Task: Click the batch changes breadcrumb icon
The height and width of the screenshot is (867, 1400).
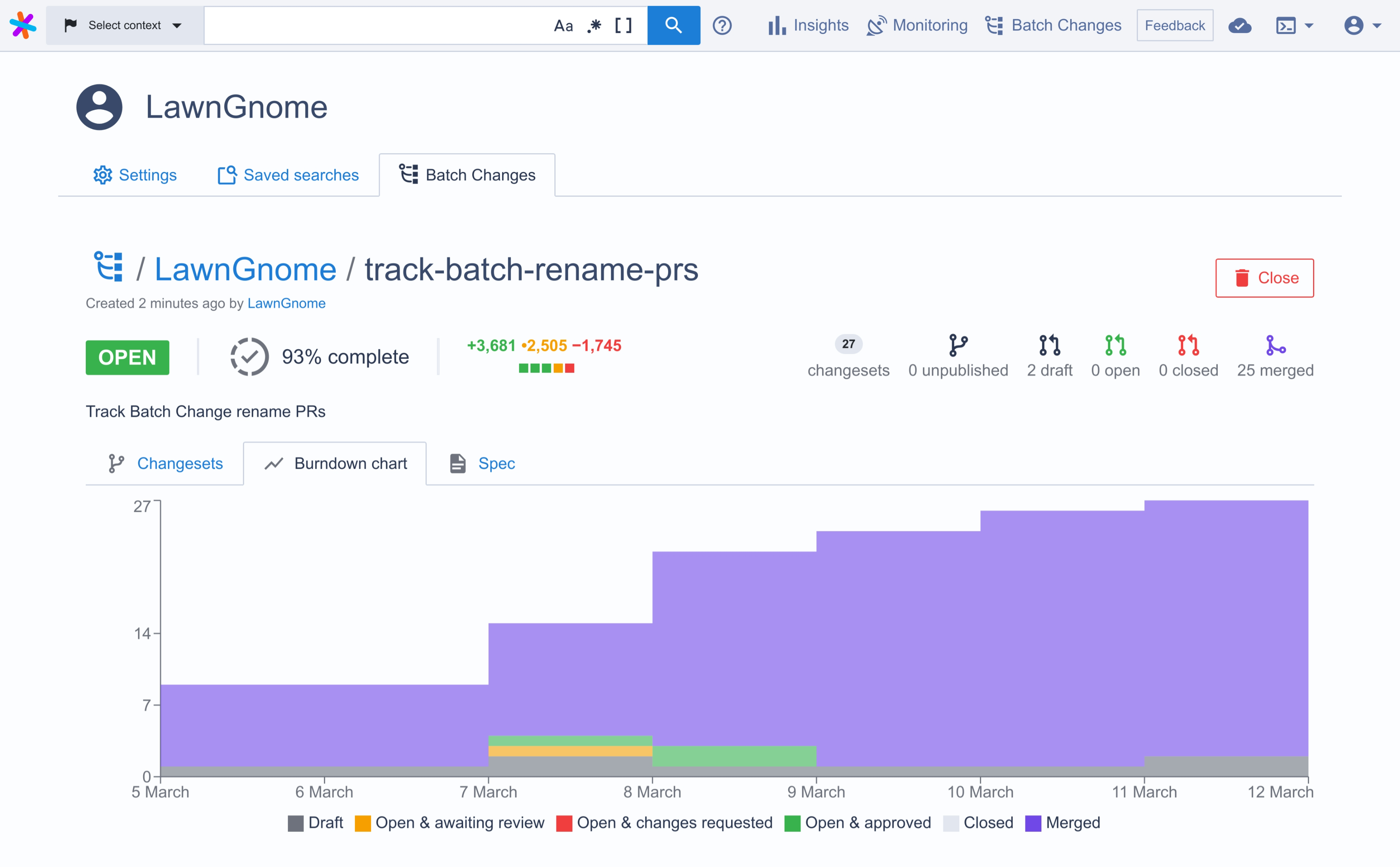Action: click(x=108, y=267)
